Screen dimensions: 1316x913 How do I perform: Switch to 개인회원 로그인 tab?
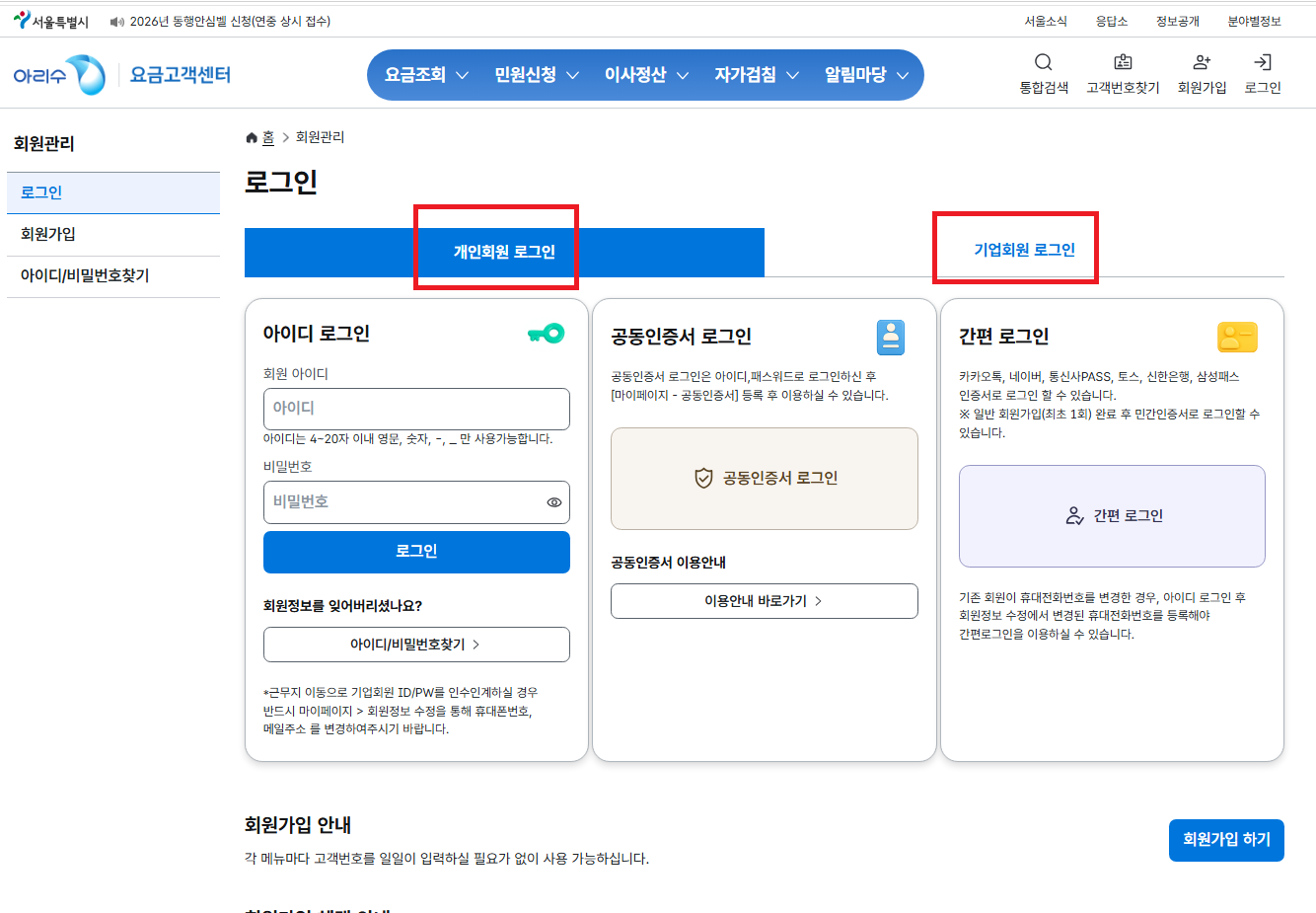coord(504,253)
